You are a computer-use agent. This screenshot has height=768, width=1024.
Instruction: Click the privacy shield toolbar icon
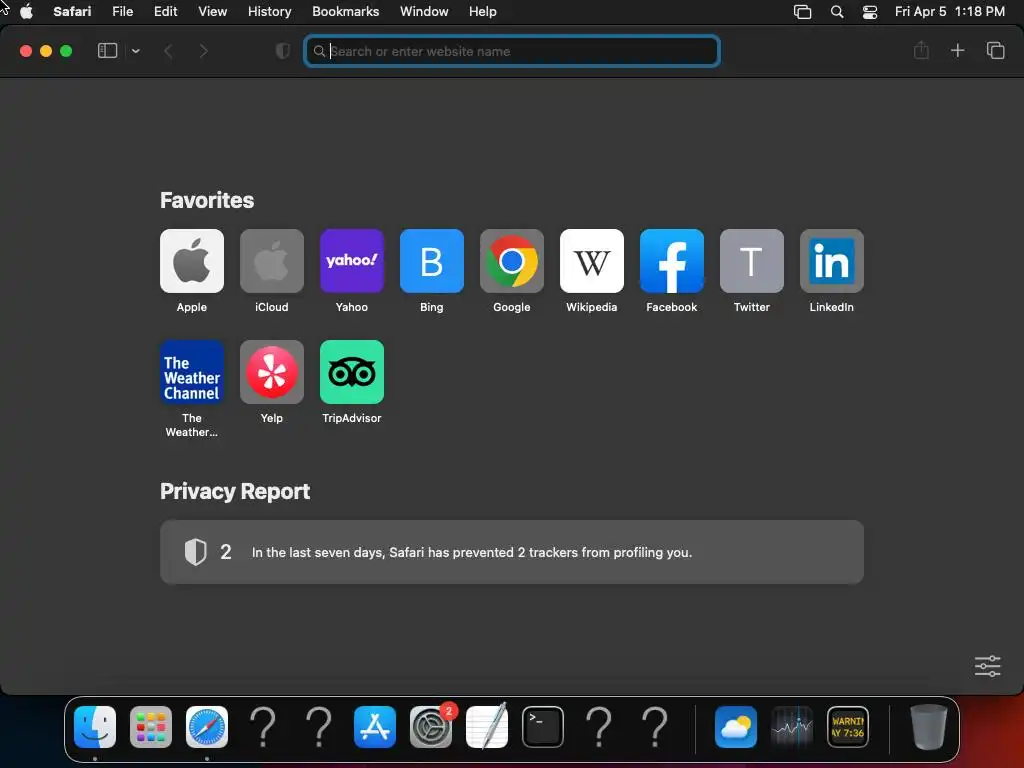click(282, 51)
